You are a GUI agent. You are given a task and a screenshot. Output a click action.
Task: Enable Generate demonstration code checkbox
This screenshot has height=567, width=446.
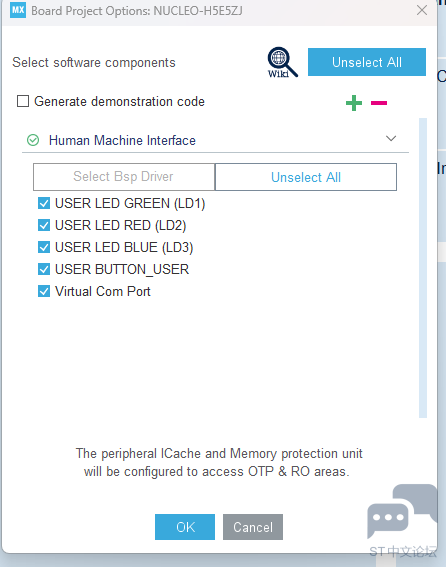click(x=23, y=101)
